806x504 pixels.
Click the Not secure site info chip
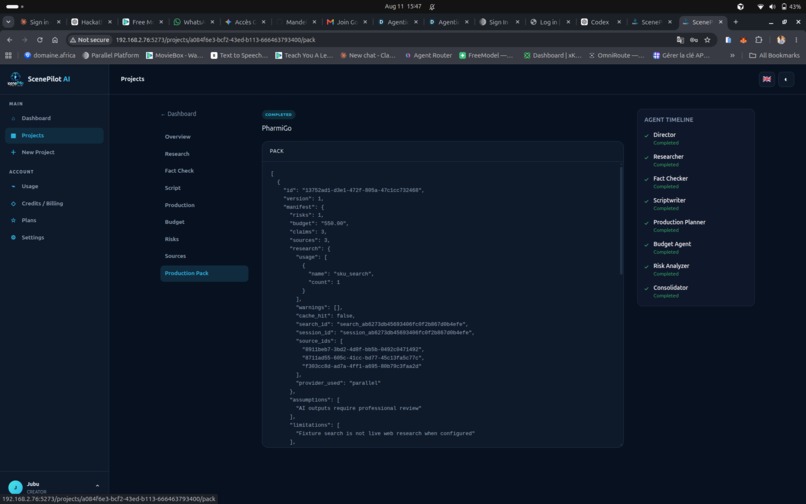click(x=90, y=40)
